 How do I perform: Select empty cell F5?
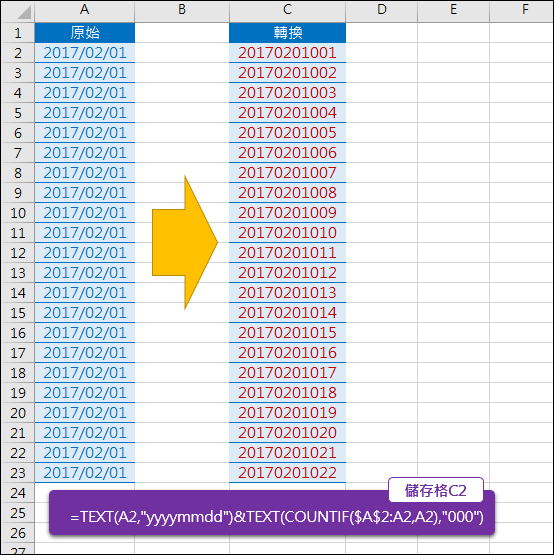click(x=522, y=113)
